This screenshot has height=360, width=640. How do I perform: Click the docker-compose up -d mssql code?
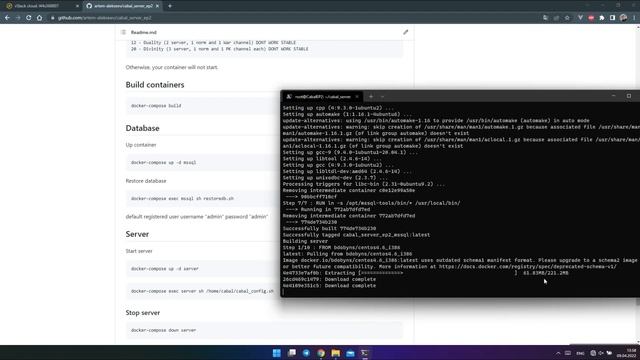(x=163, y=162)
